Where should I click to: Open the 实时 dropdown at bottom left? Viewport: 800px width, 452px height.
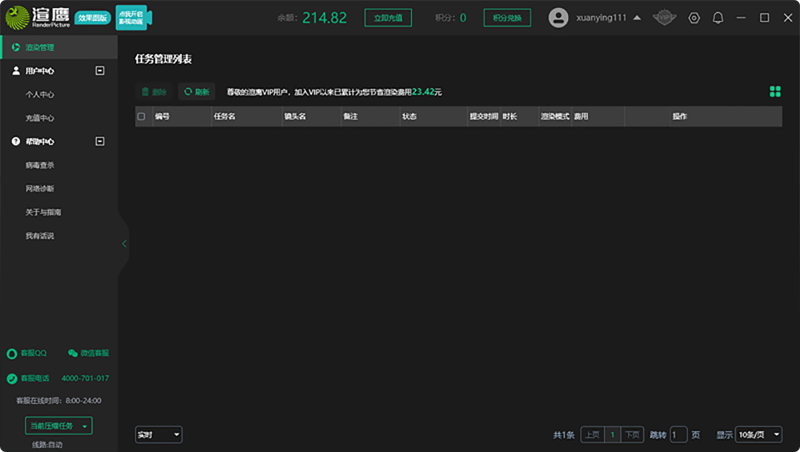point(158,435)
